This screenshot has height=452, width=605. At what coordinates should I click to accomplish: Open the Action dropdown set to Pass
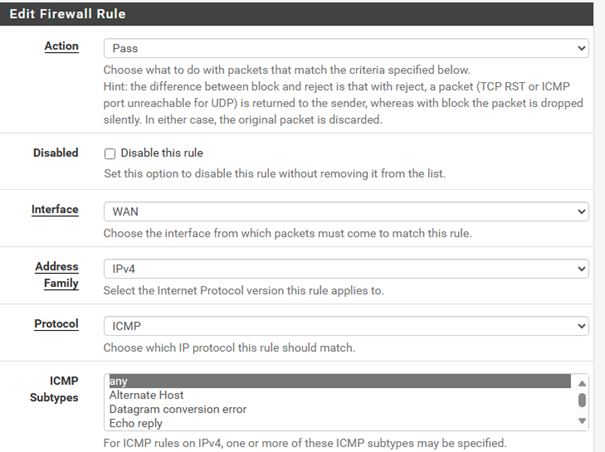(x=346, y=48)
